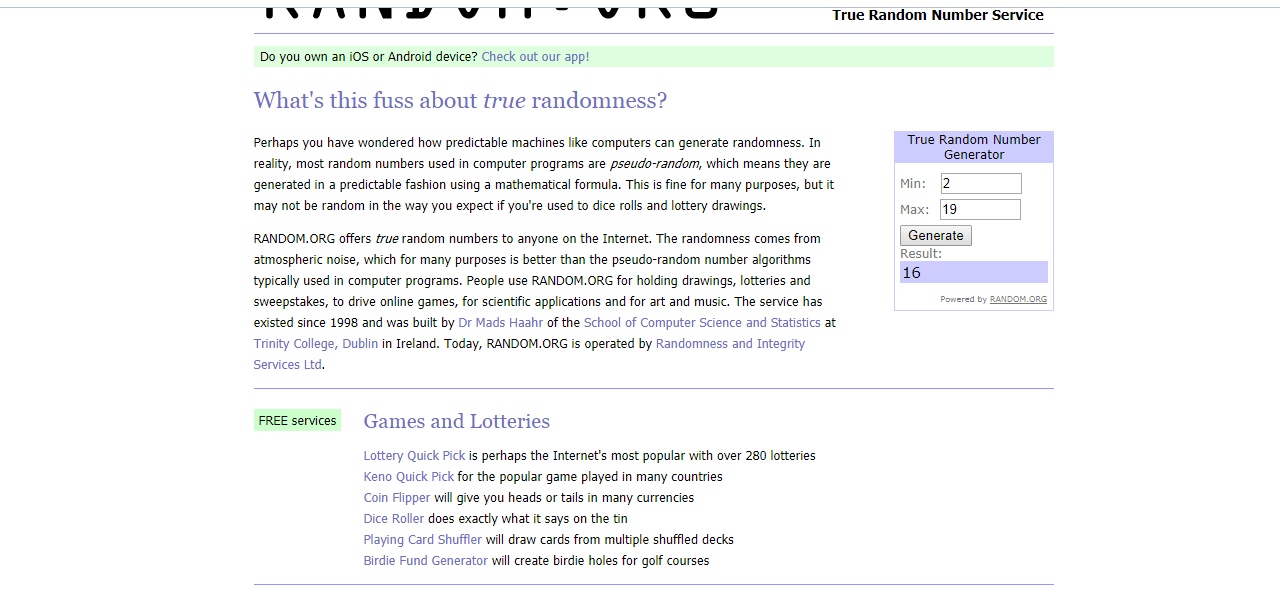This screenshot has width=1280, height=600.
Task: Click the Max input field
Action: (981, 210)
